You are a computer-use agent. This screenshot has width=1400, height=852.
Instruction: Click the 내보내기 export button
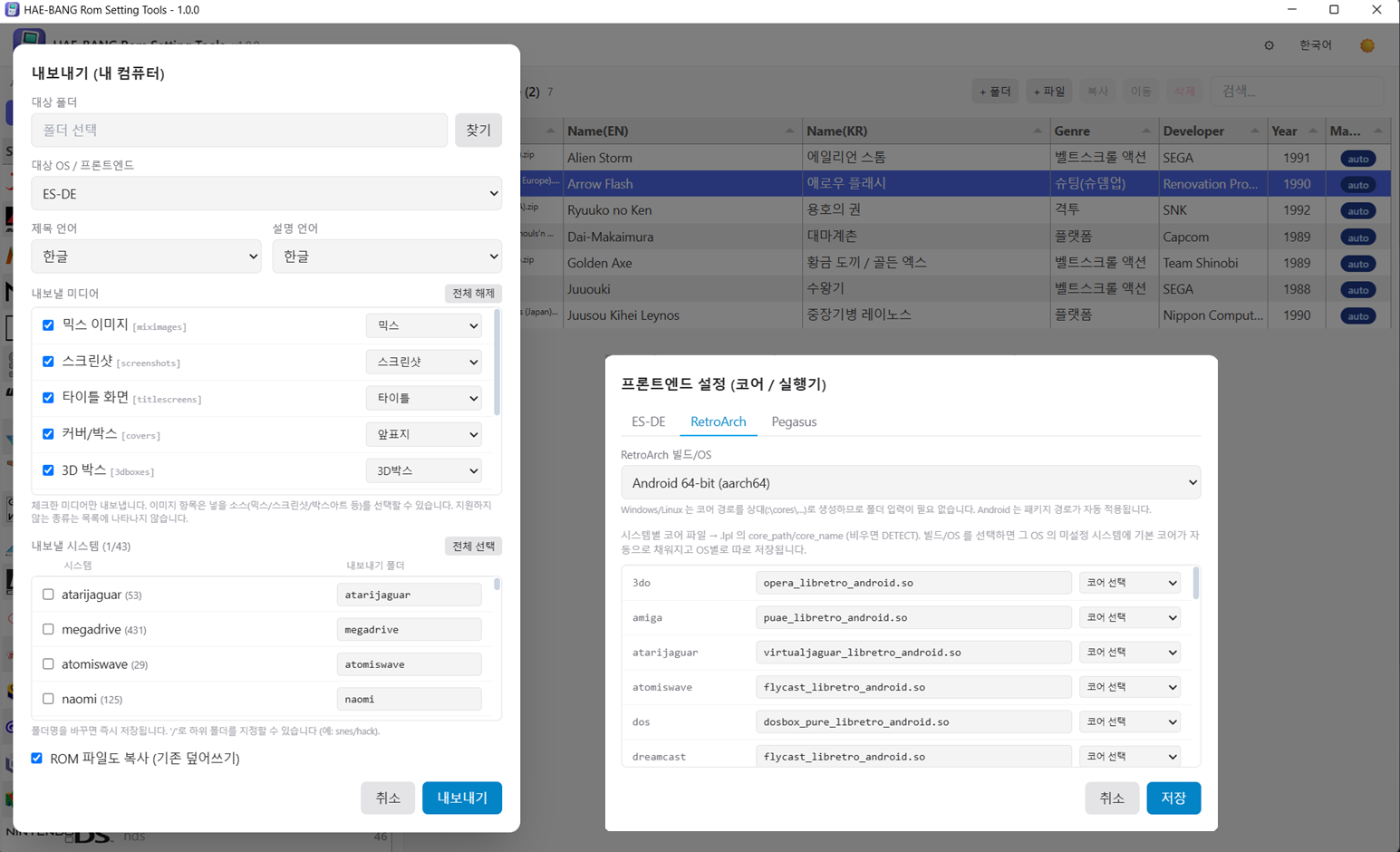462,798
